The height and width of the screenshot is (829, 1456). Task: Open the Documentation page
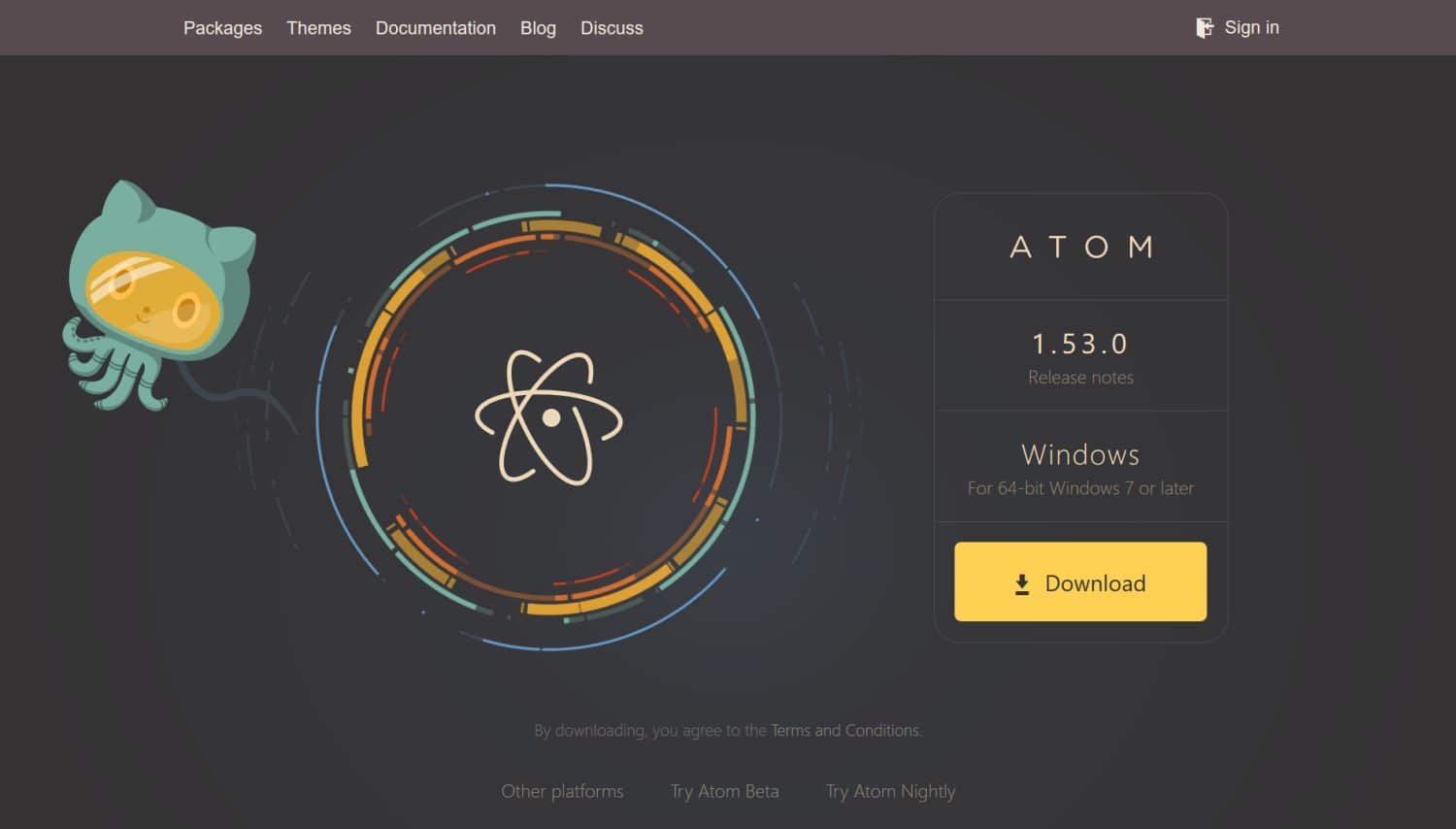click(435, 27)
